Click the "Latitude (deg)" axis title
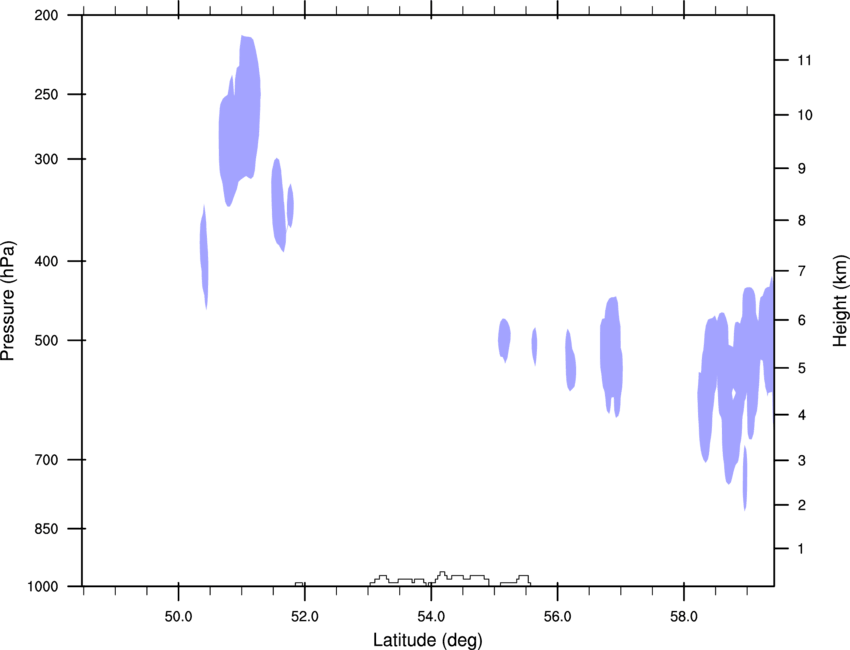This screenshot has height=650, width=850. point(427,640)
